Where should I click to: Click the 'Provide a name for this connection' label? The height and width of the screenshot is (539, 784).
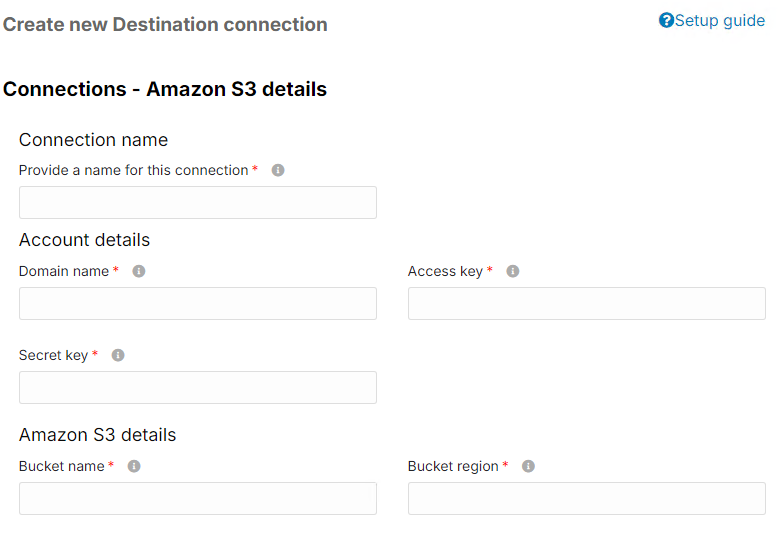pos(134,170)
